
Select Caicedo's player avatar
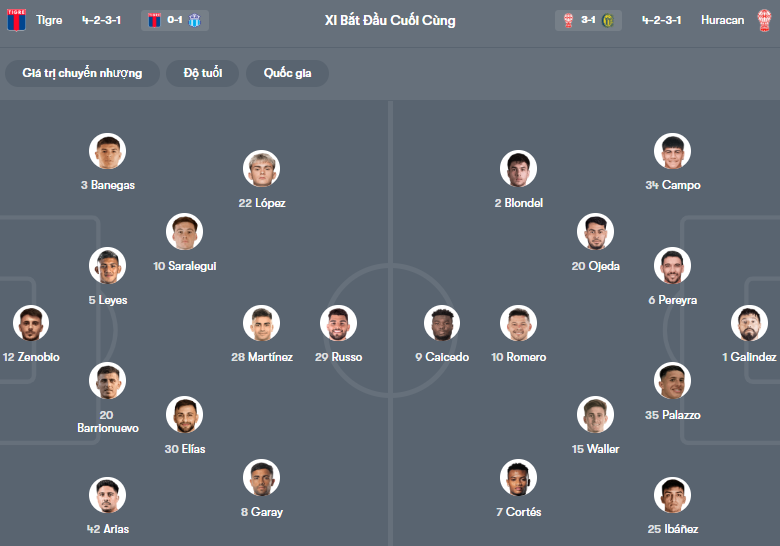point(443,324)
